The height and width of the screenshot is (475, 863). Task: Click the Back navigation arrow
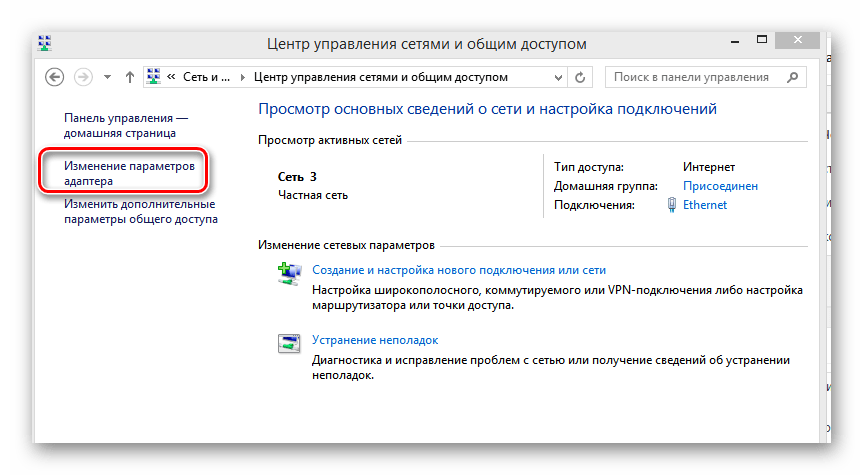55,77
